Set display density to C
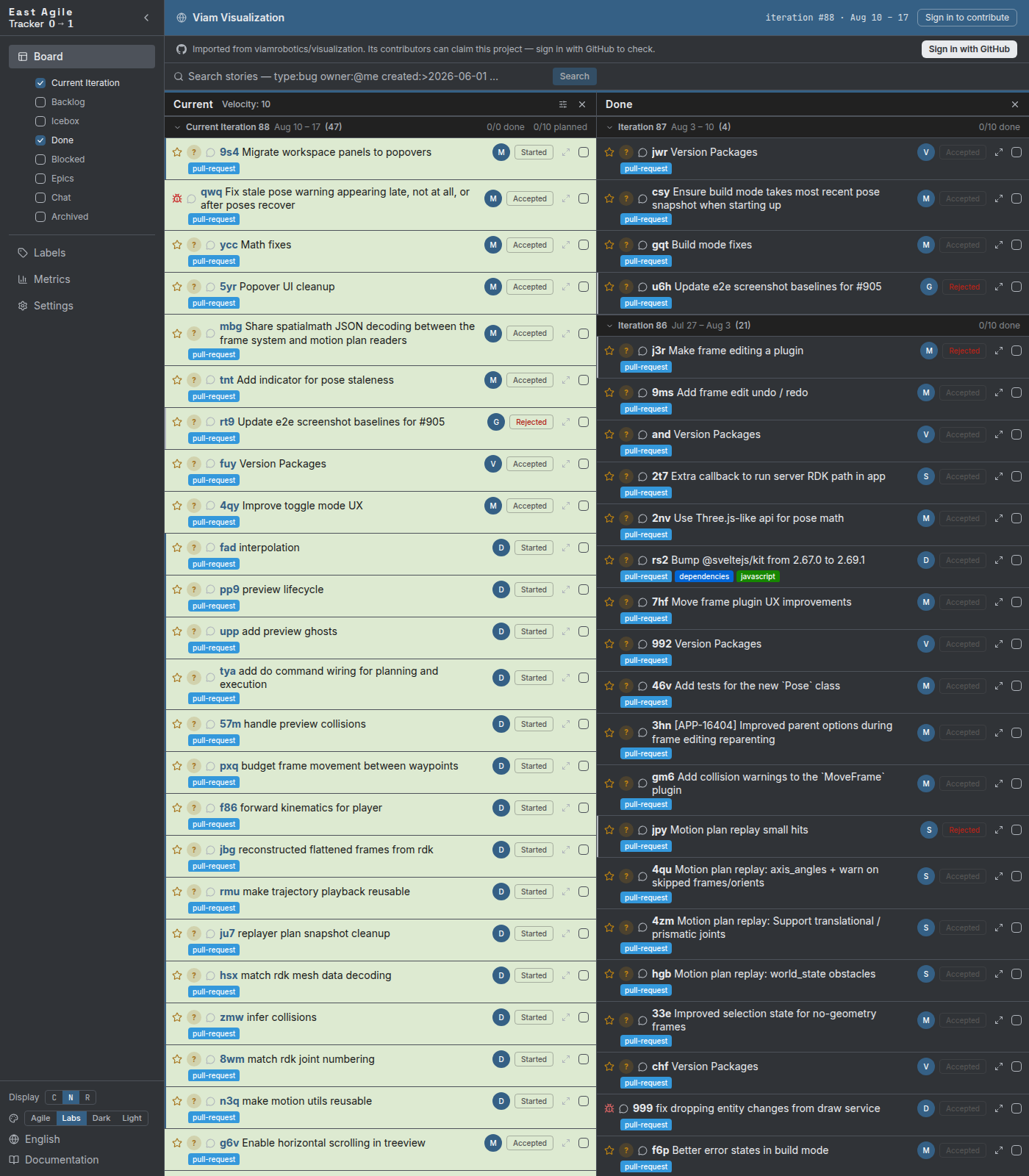This screenshot has height=1176, width=1029. (x=54, y=1097)
